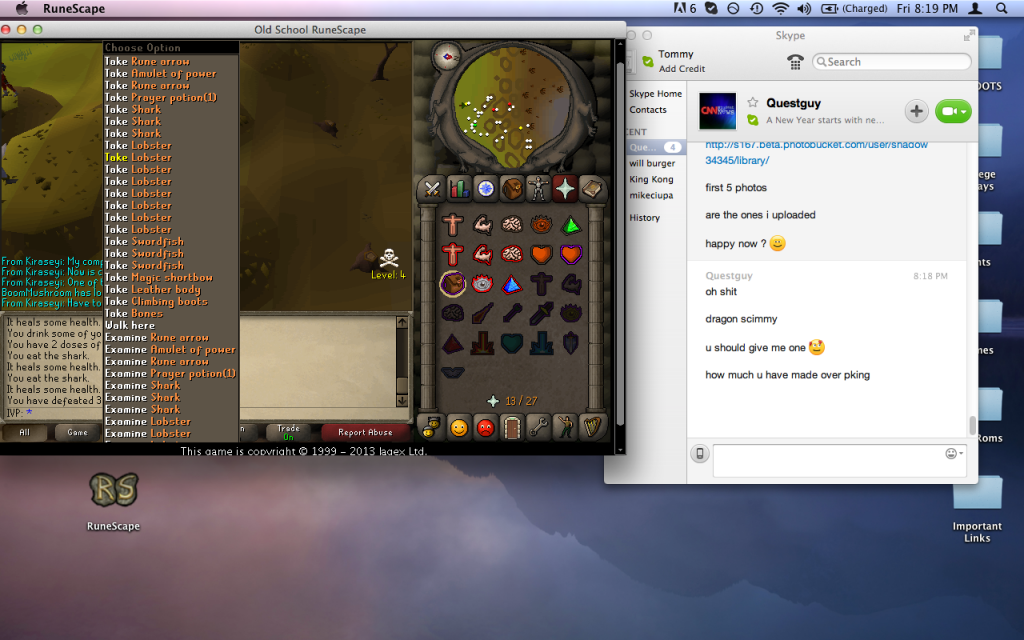The image size is (1024, 640).
Task: Open the Inventory backpack tab
Action: [512, 188]
